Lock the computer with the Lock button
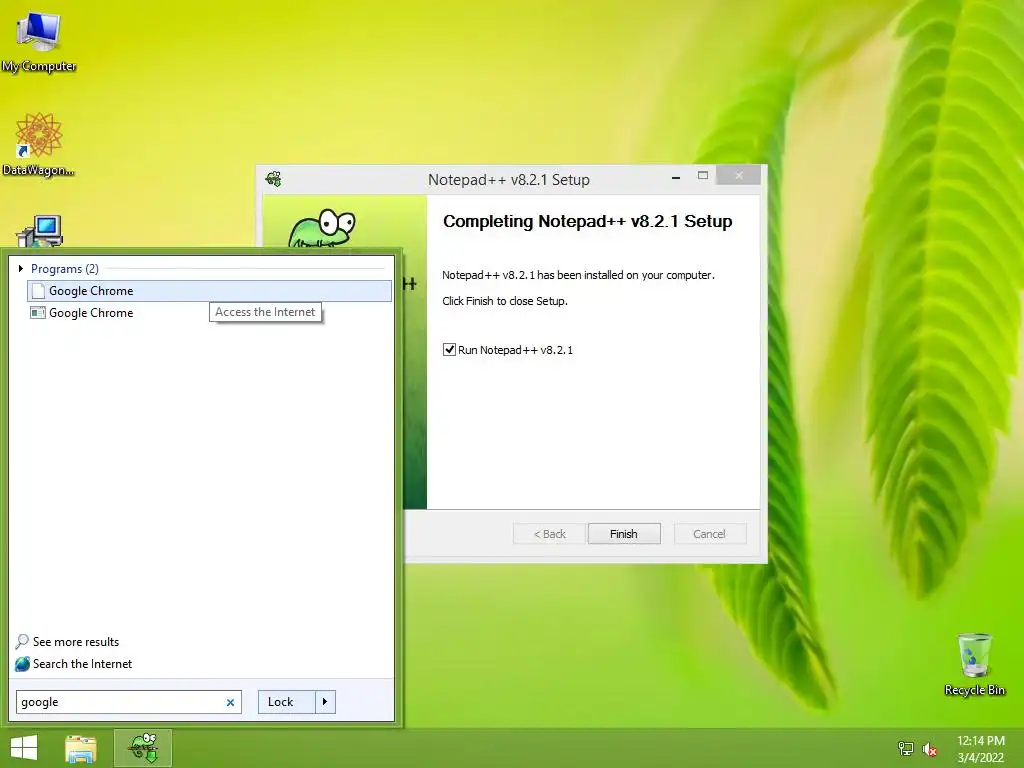Image resolution: width=1024 pixels, height=768 pixels. tap(287, 702)
